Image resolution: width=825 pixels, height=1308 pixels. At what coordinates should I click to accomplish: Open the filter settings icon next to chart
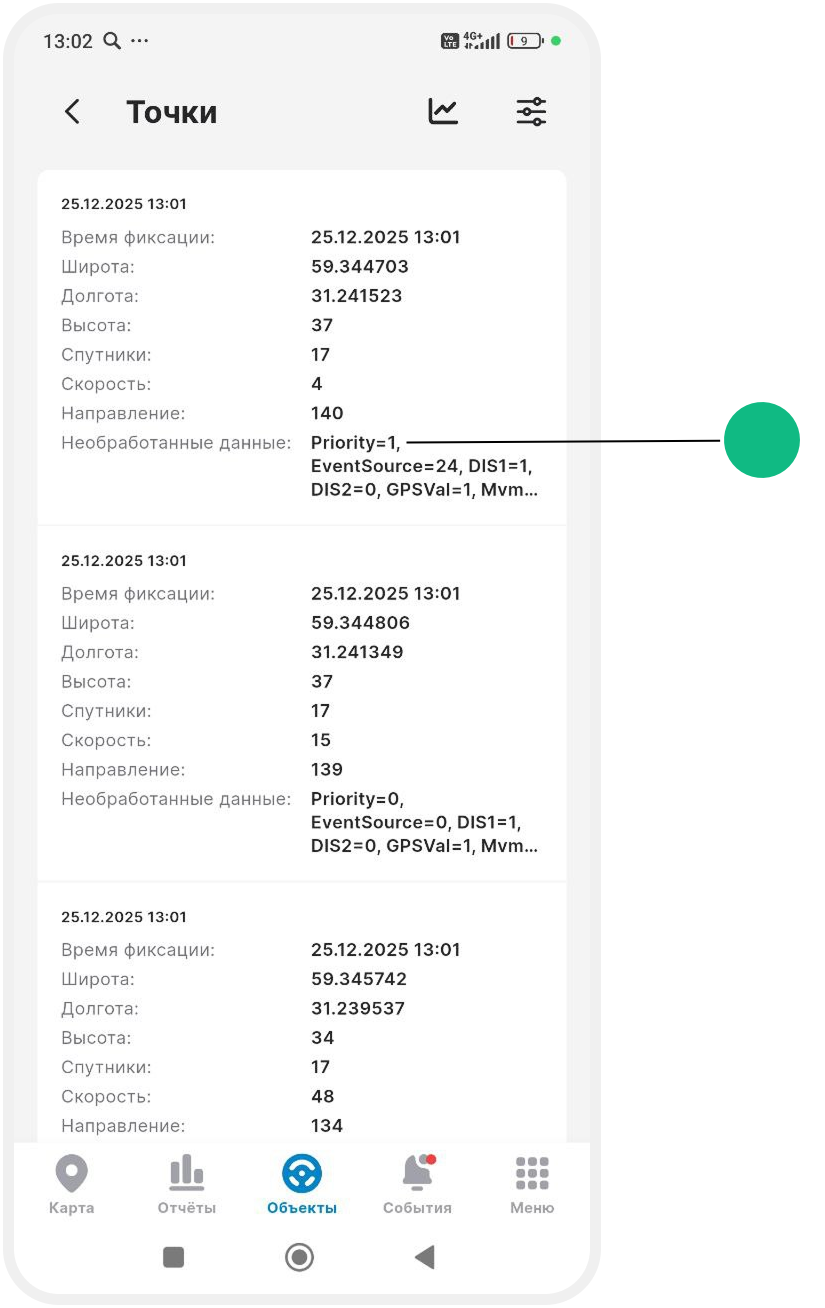point(531,112)
